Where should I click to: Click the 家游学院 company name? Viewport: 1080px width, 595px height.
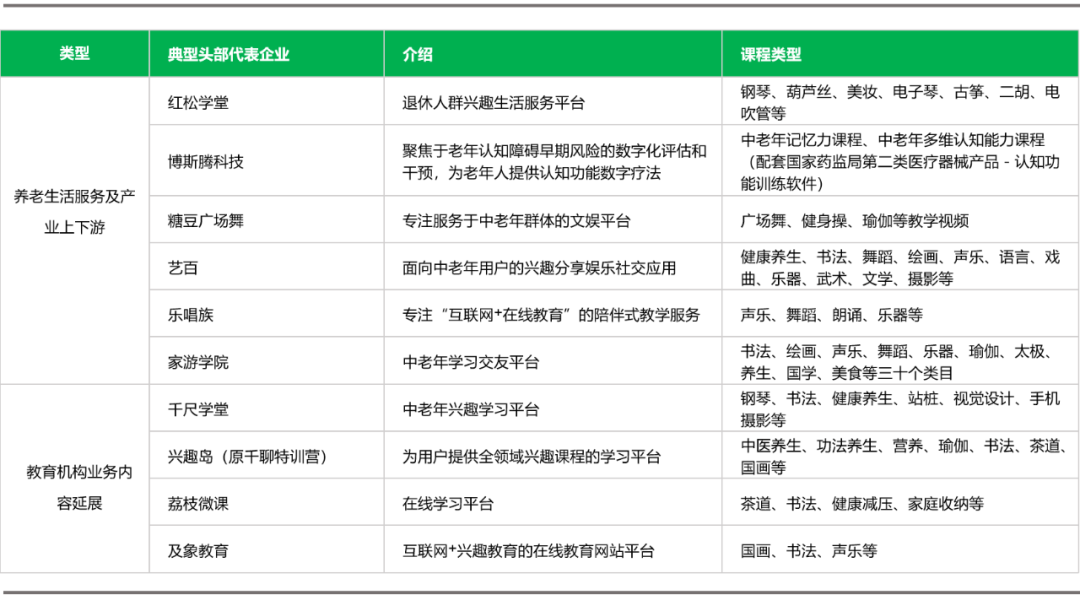198,362
